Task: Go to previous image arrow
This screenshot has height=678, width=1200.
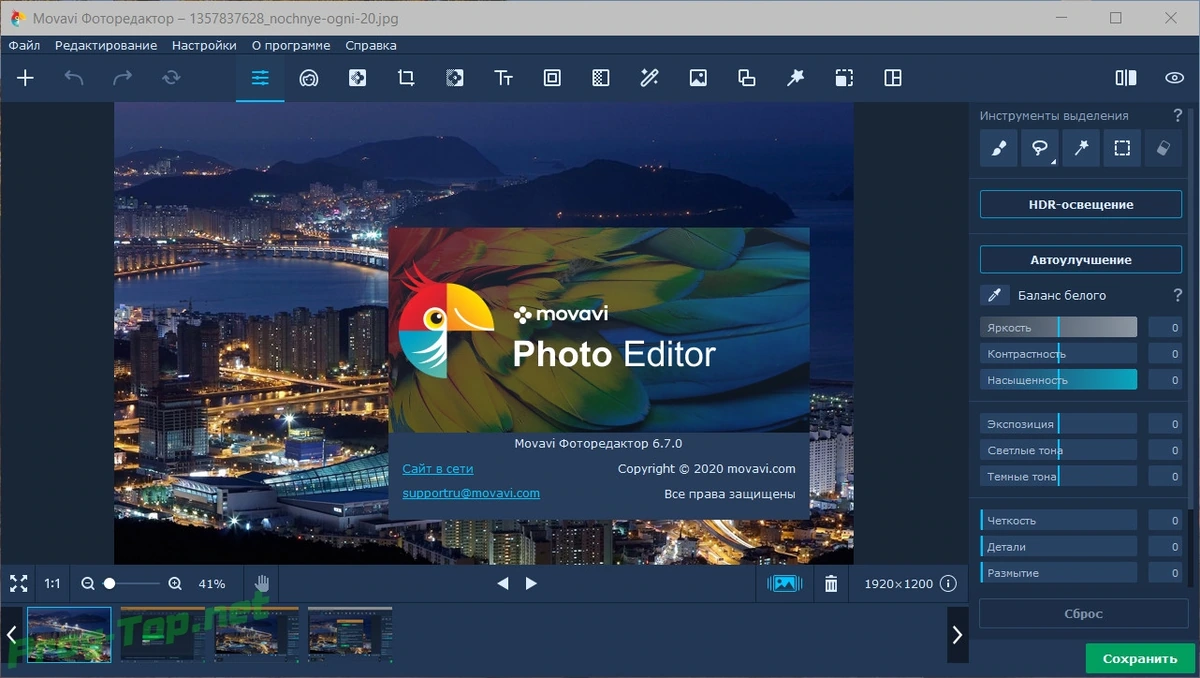Action: point(503,583)
